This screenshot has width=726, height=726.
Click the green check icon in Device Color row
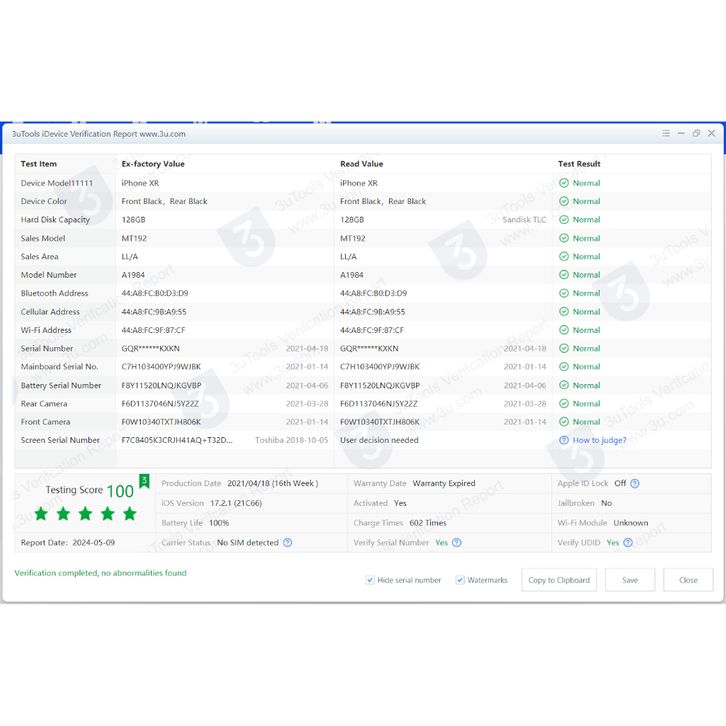coord(564,201)
